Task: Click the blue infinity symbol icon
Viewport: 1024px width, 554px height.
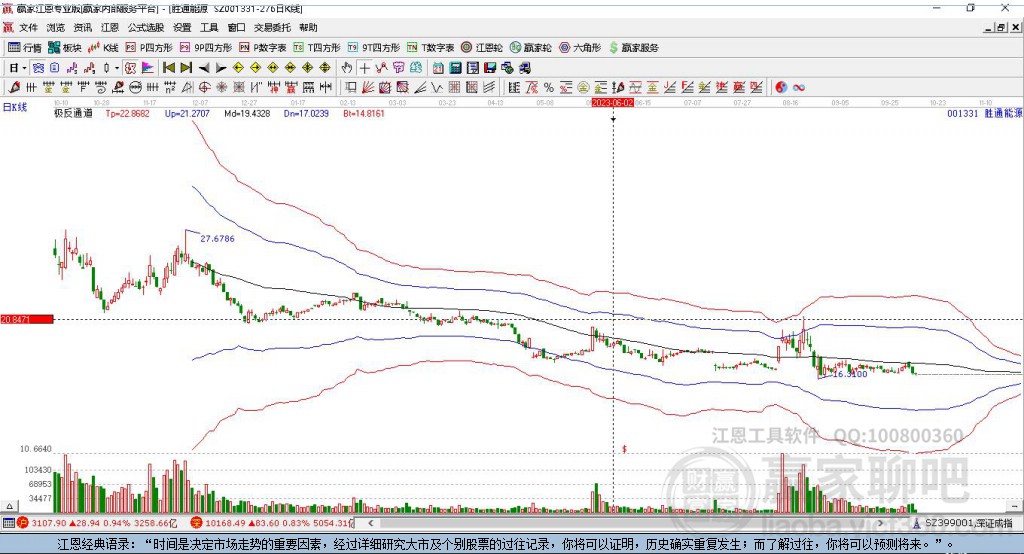Action: click(798, 88)
